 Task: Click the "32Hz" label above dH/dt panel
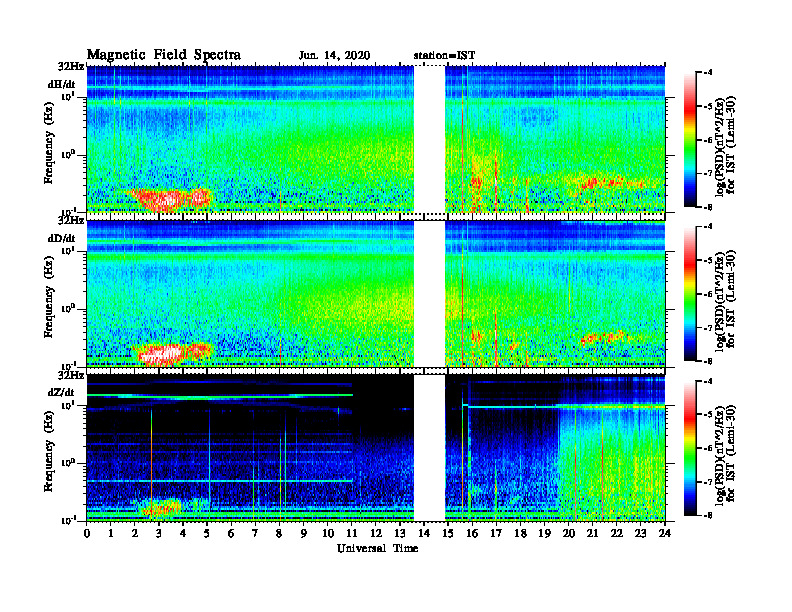coord(71,66)
